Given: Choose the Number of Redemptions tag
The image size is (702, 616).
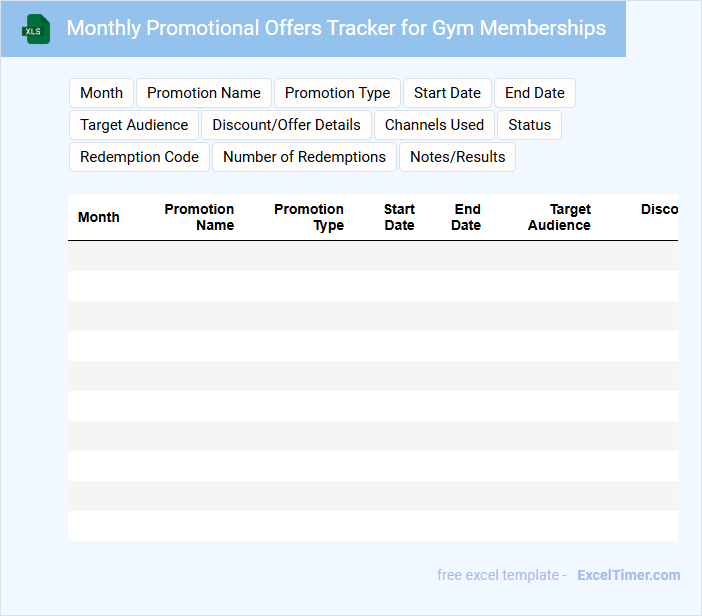Looking at the screenshot, I should point(304,157).
